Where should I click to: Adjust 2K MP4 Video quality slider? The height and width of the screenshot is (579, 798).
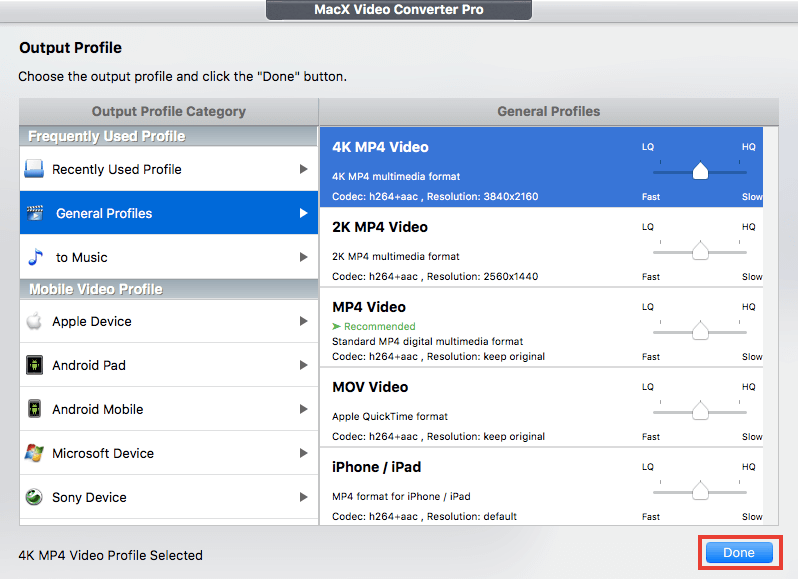pyautogui.click(x=700, y=251)
